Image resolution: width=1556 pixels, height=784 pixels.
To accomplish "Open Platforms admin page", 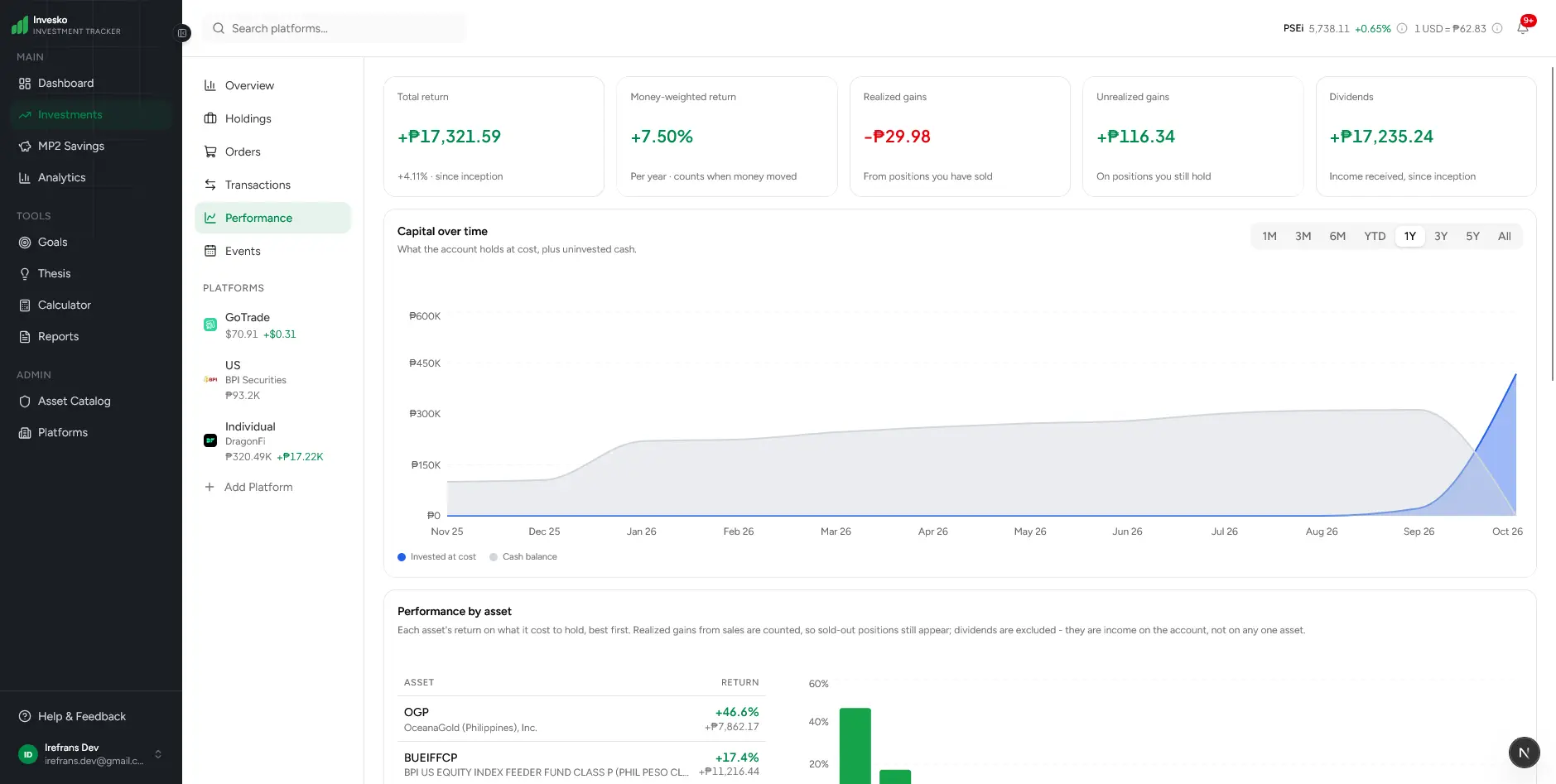I will [91, 432].
